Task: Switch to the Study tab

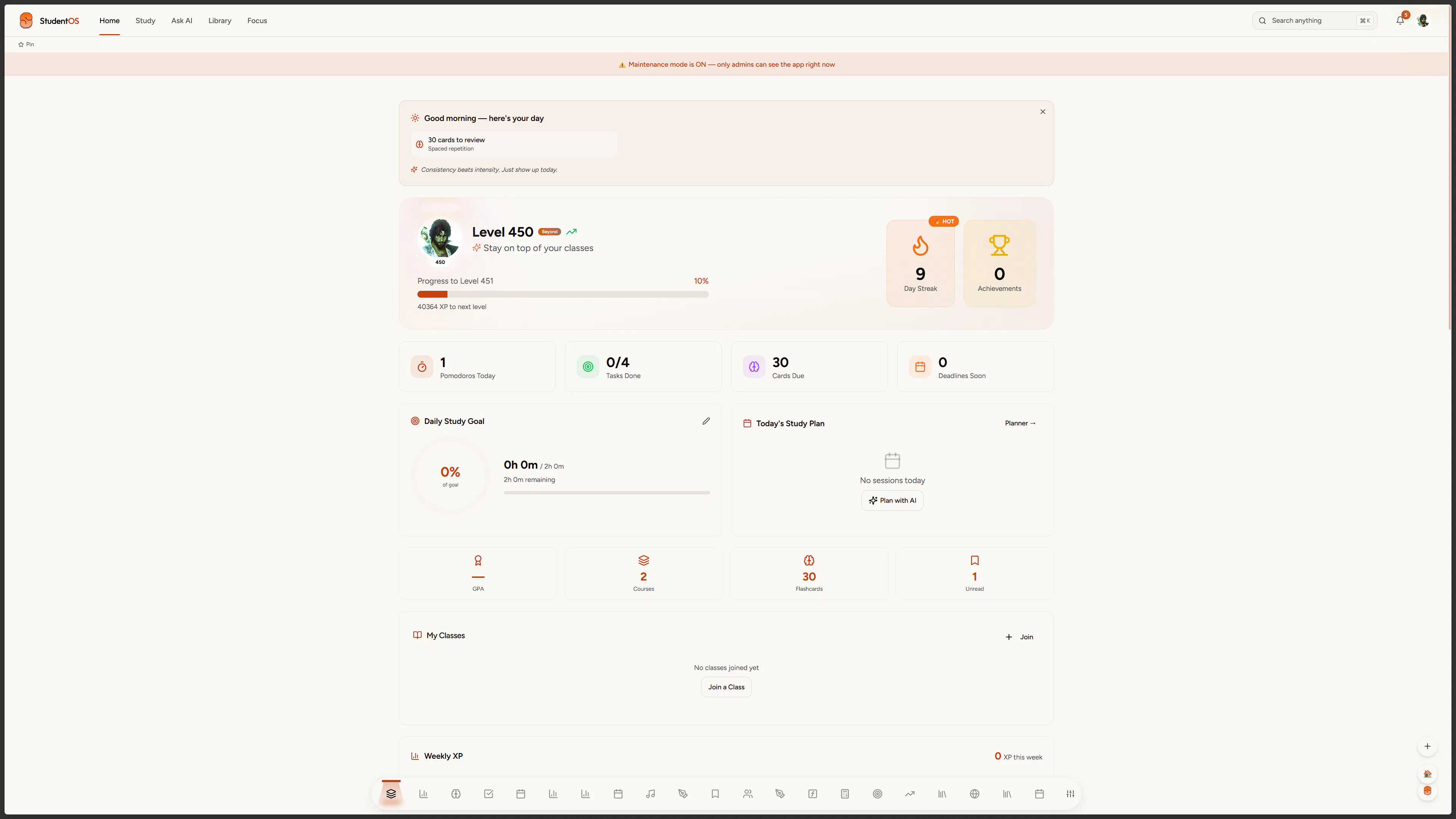Action: pyautogui.click(x=145, y=20)
